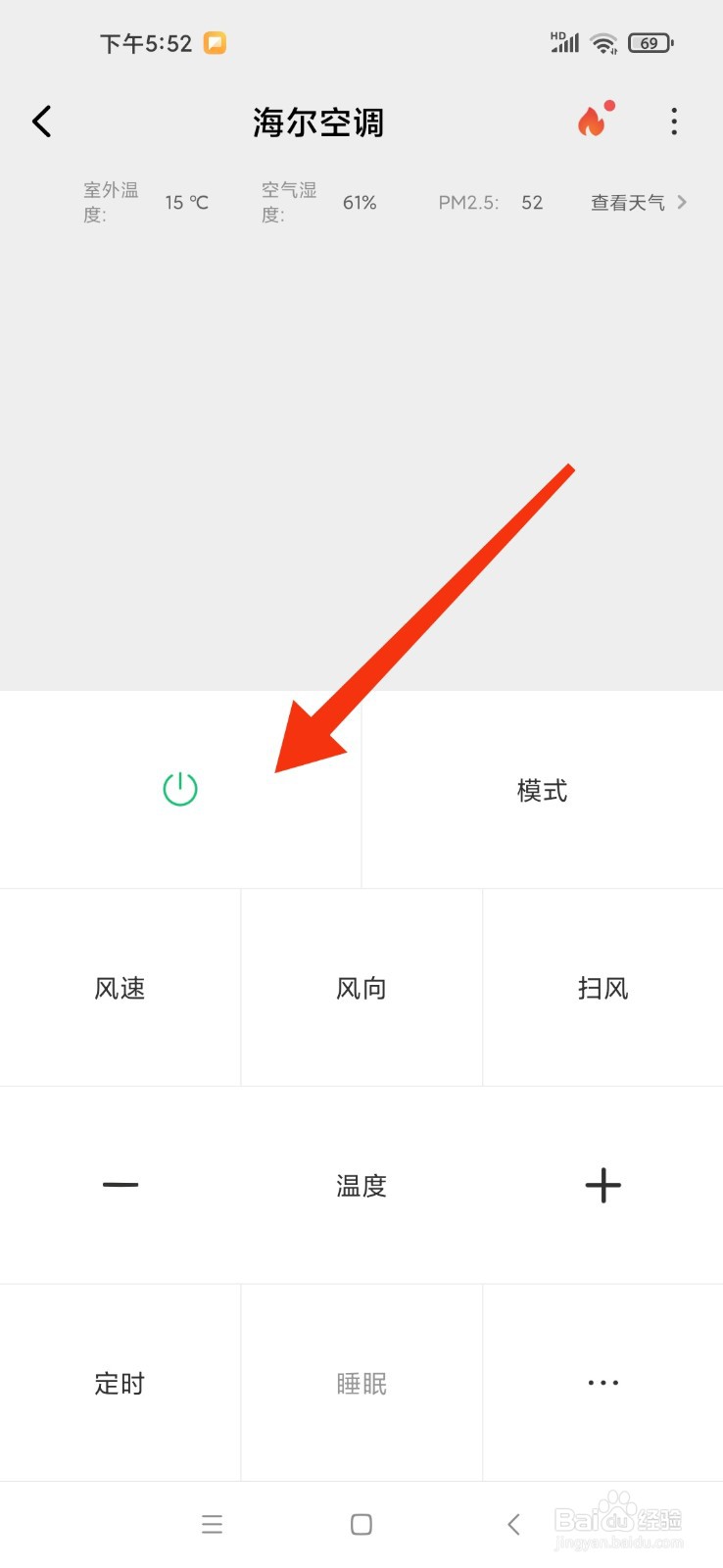Change the 风速 fan speed

click(x=120, y=988)
